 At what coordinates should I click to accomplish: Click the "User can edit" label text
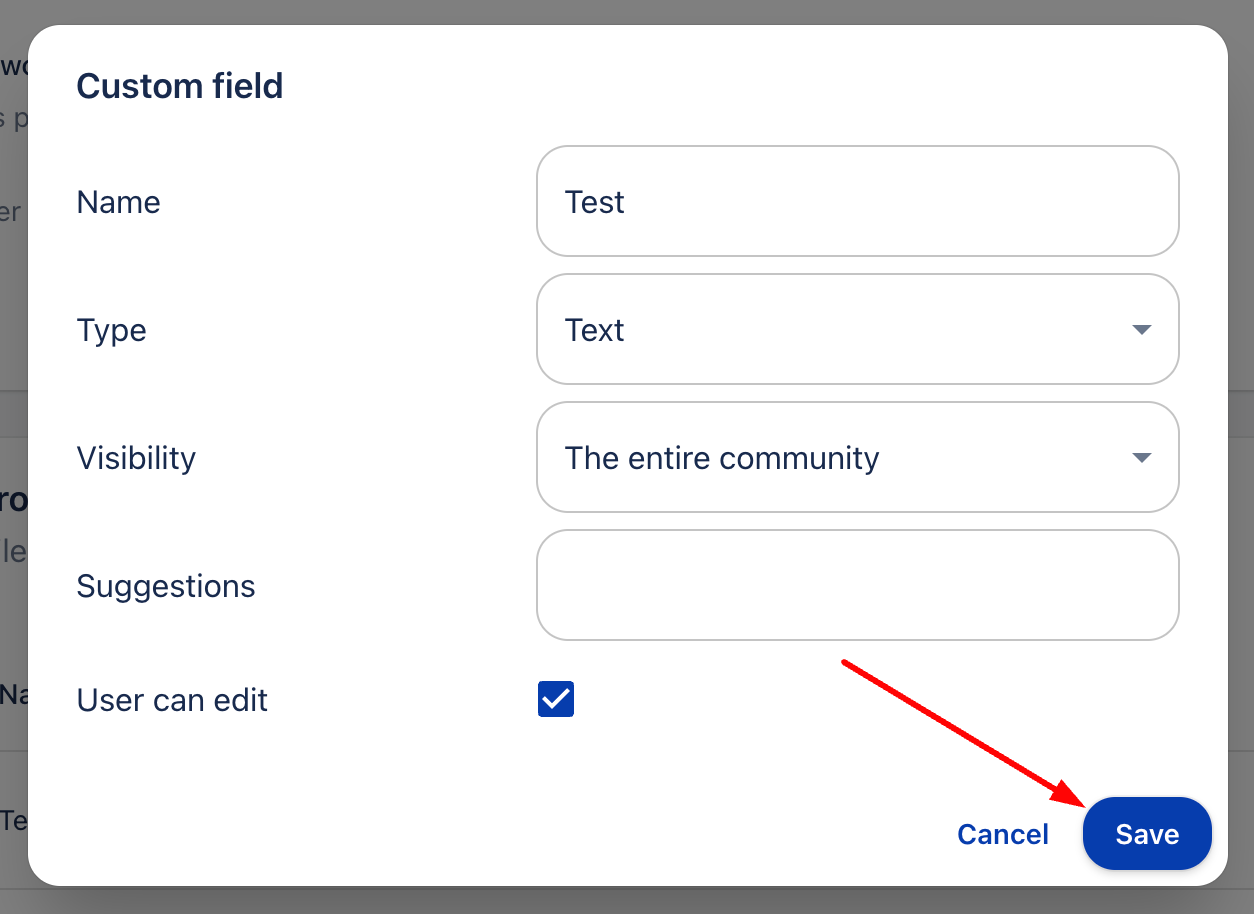point(172,700)
